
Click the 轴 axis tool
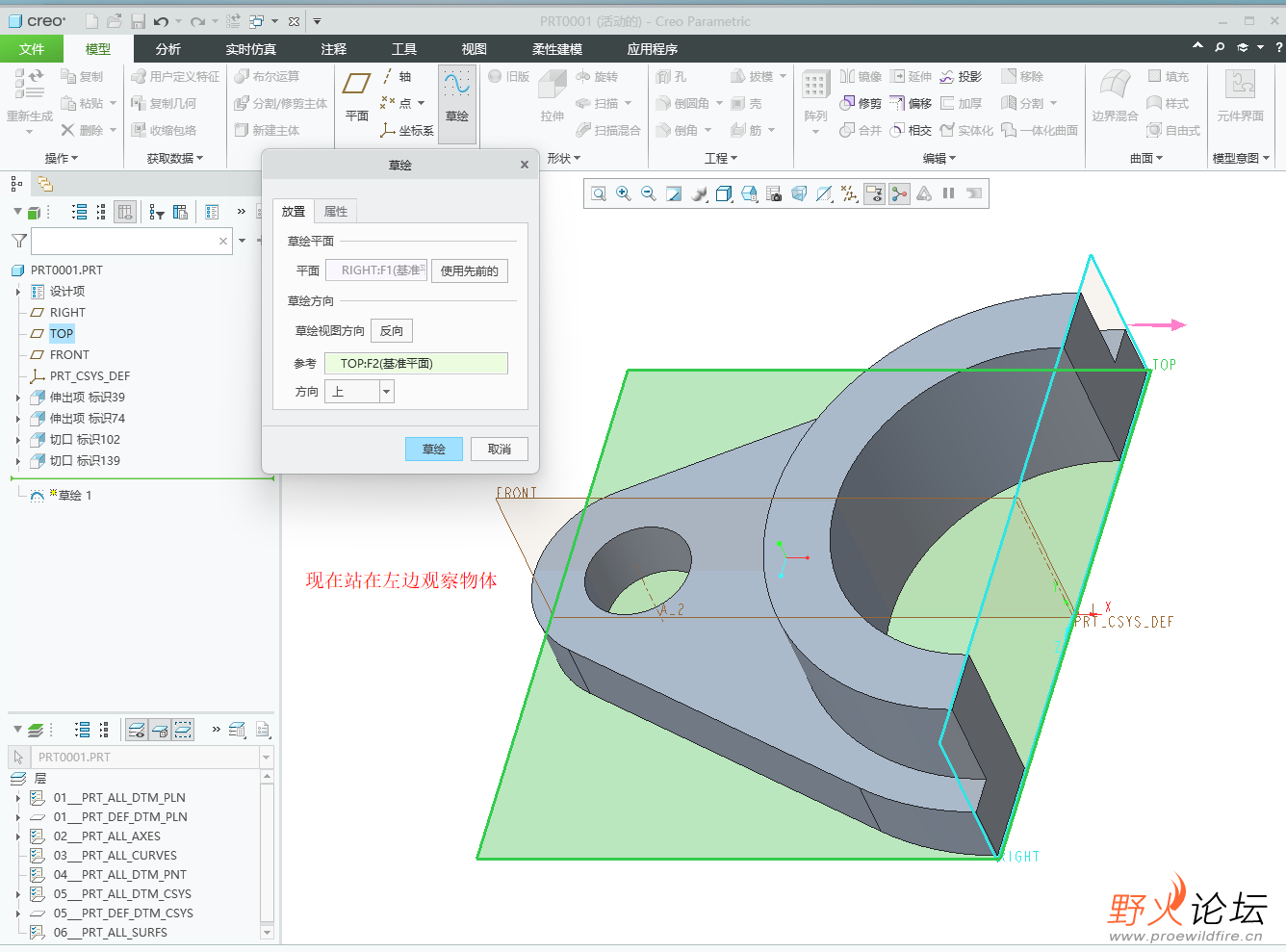click(x=397, y=76)
